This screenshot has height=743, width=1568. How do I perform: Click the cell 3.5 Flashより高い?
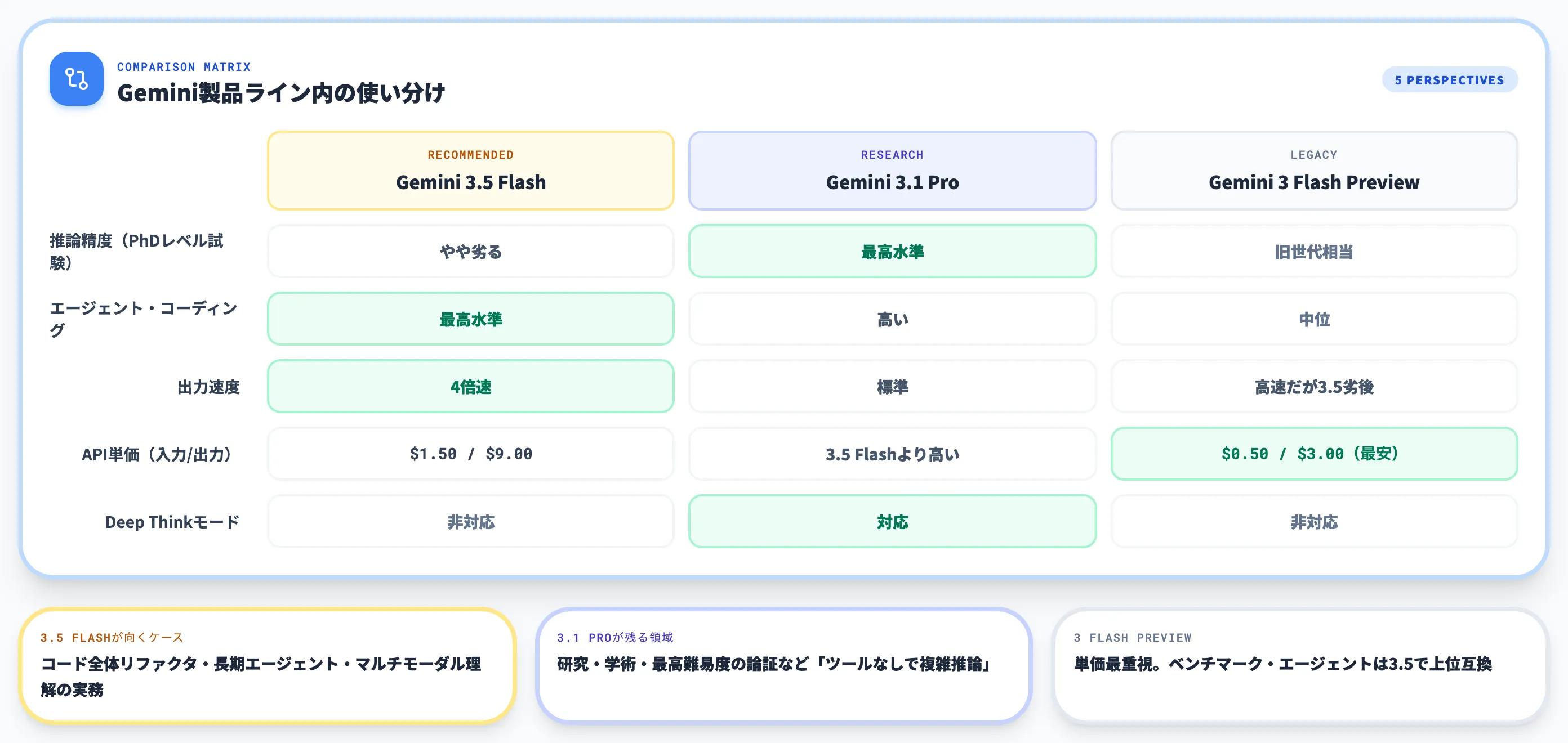(892, 454)
